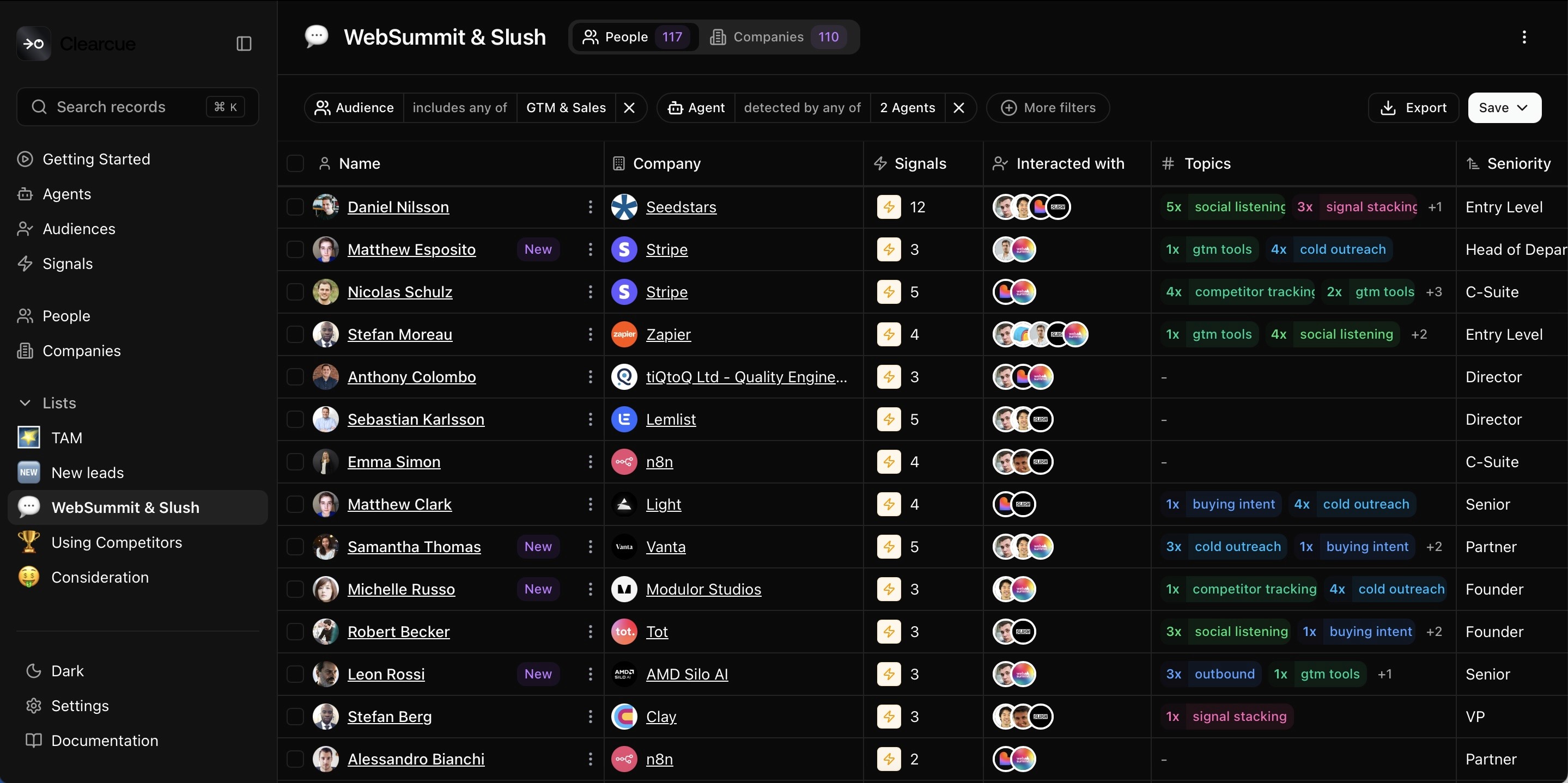Collapse the sidebar with the panel icon

(x=244, y=44)
